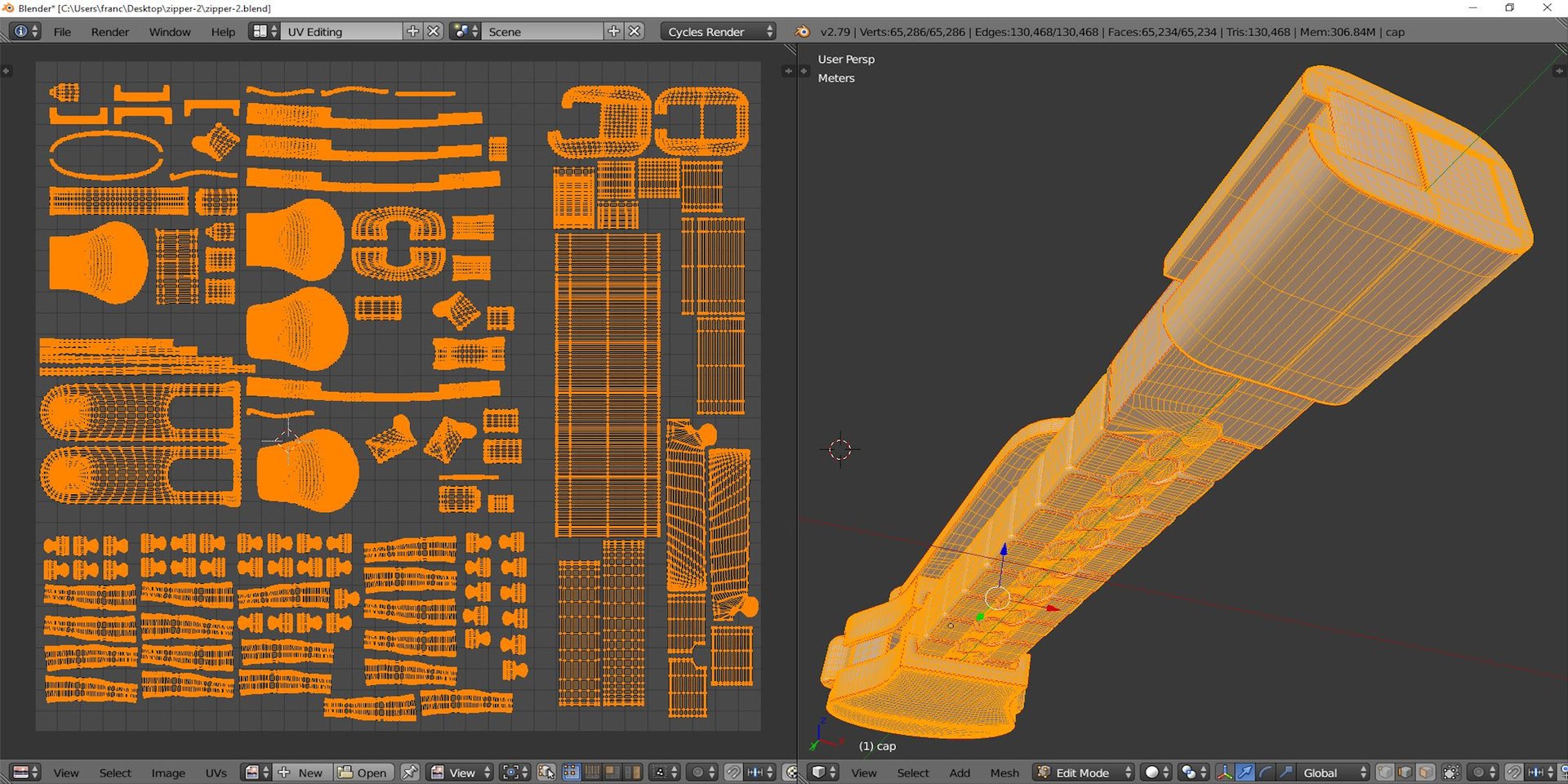Open the Image menu

tap(168, 773)
